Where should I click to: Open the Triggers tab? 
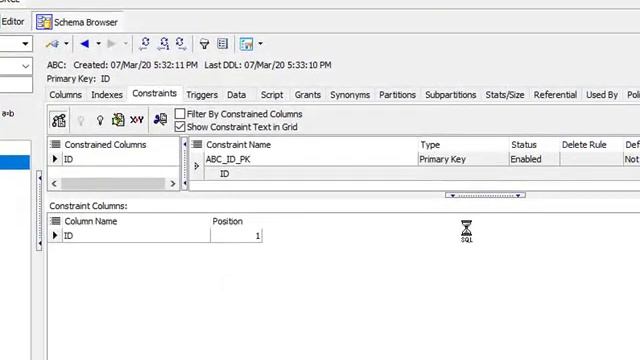(x=202, y=95)
